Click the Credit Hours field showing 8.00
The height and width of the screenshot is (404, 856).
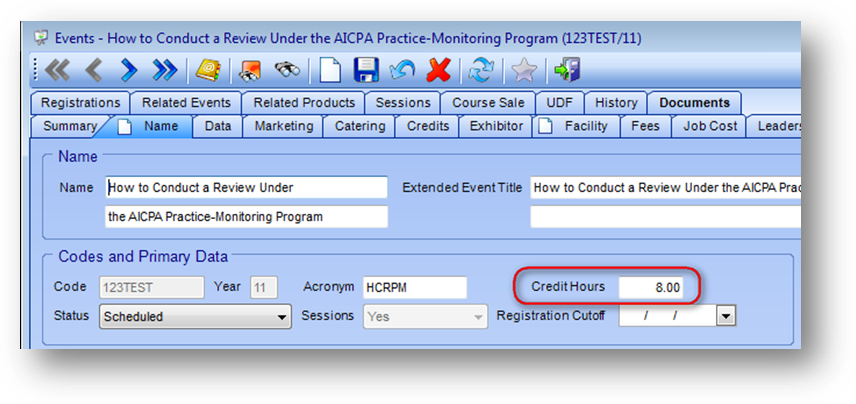(x=651, y=288)
